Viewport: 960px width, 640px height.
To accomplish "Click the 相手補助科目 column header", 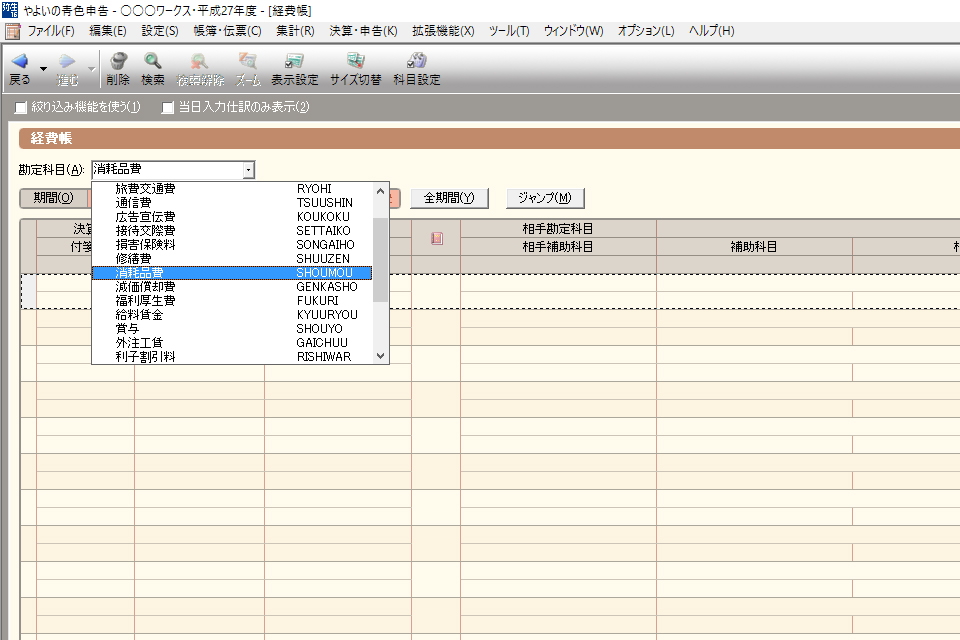I will [x=558, y=247].
